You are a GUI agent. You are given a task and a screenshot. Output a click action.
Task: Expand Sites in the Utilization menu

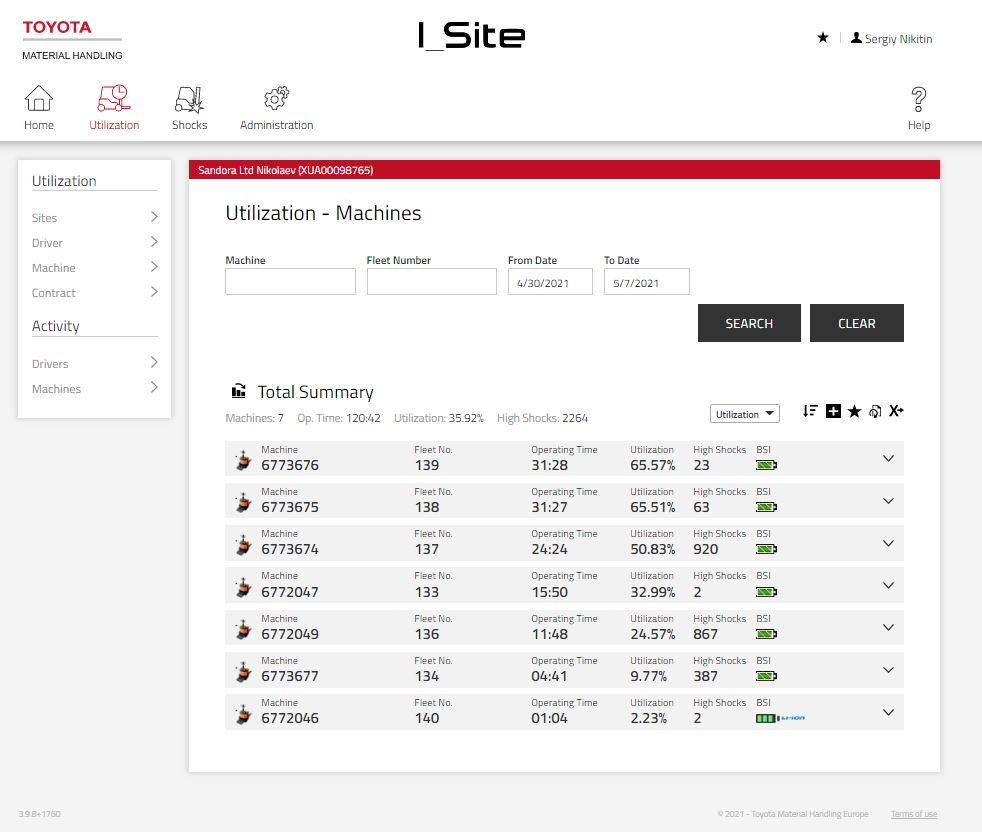(x=95, y=217)
